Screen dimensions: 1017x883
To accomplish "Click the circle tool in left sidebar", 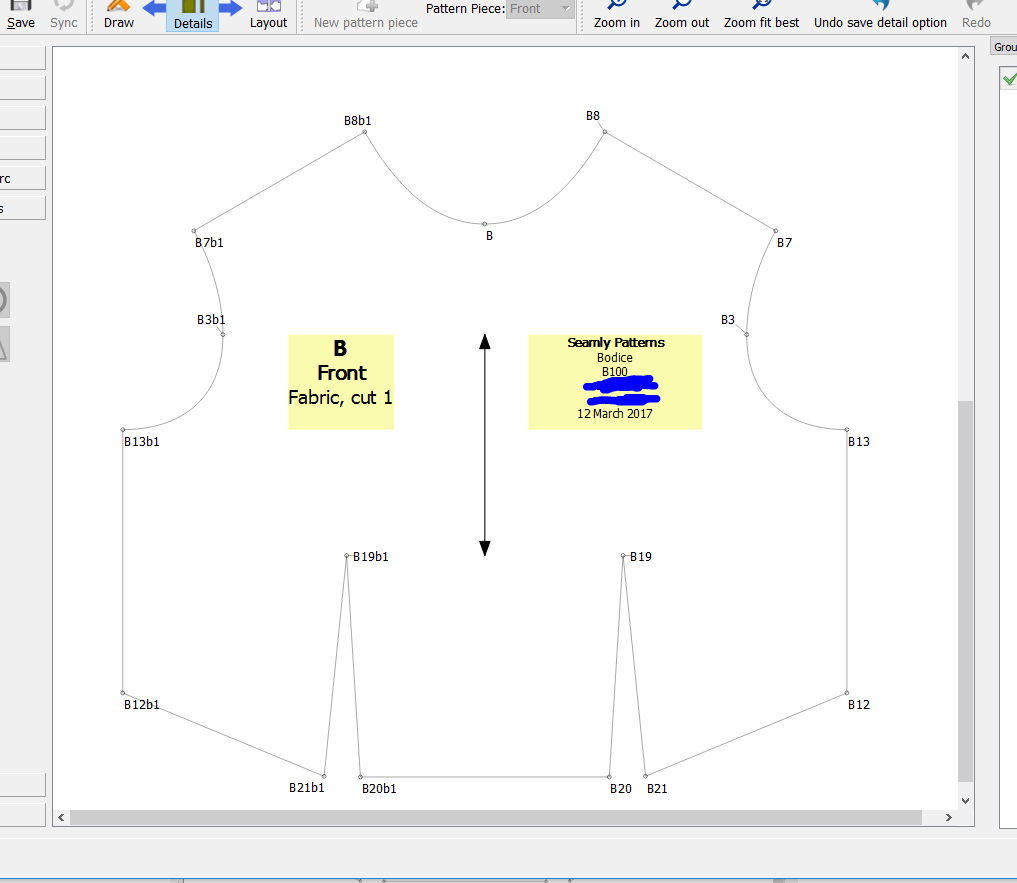I will coord(3,299).
